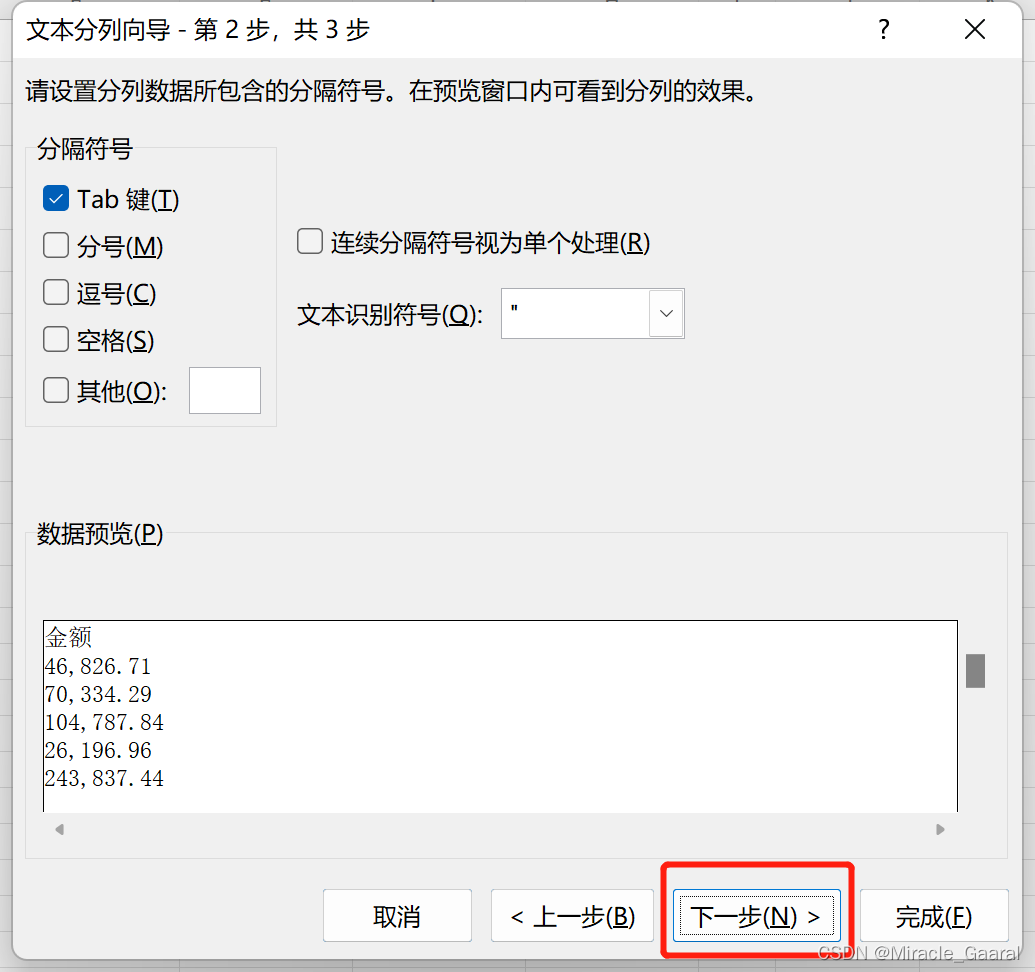Click the 26,196.96 preview row
This screenshot has height=972, width=1035.
coord(98,750)
